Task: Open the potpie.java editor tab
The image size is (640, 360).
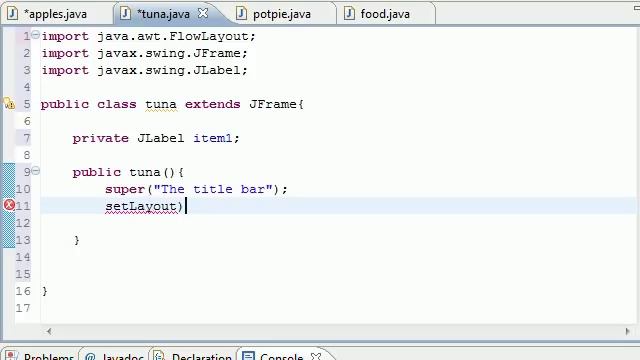Action: click(x=282, y=14)
